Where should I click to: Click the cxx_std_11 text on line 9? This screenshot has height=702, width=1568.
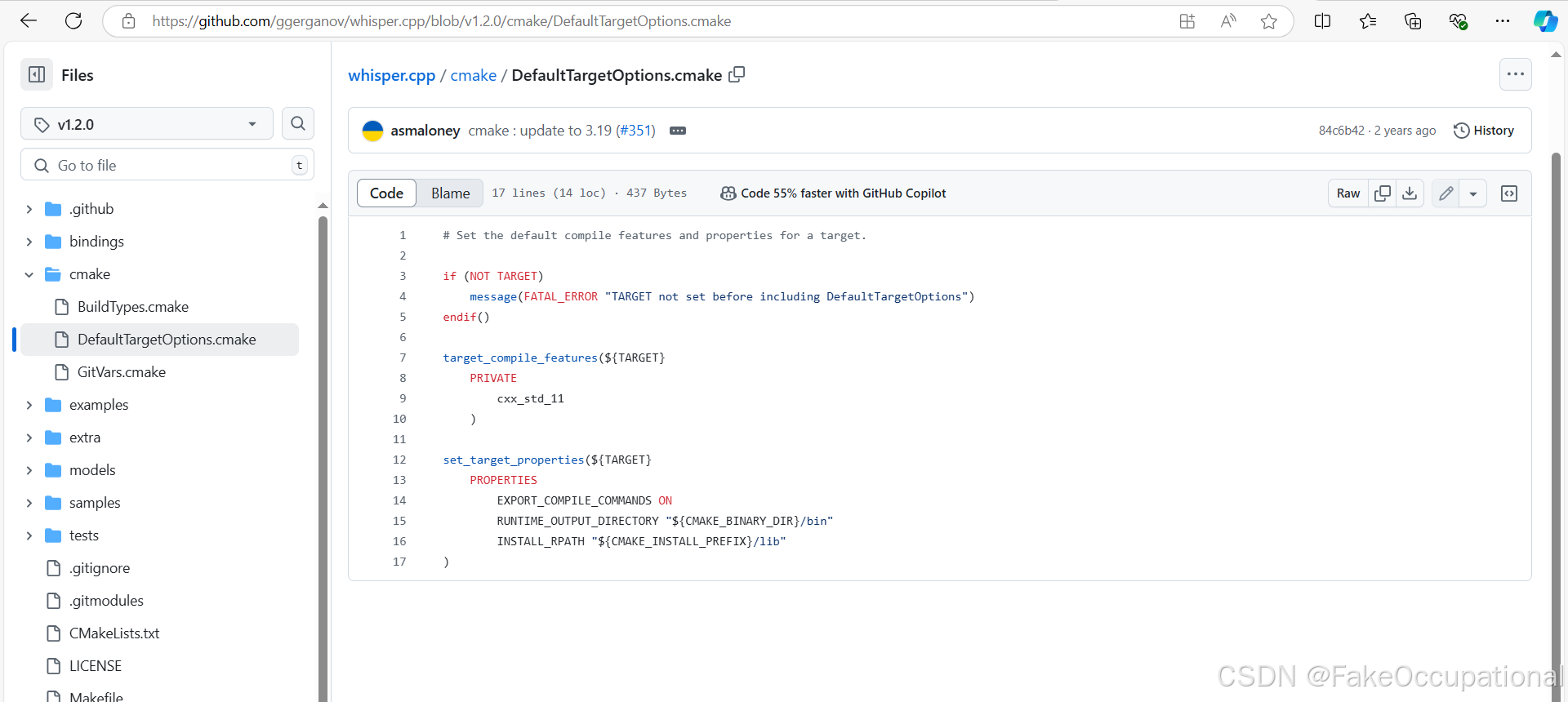pos(530,398)
